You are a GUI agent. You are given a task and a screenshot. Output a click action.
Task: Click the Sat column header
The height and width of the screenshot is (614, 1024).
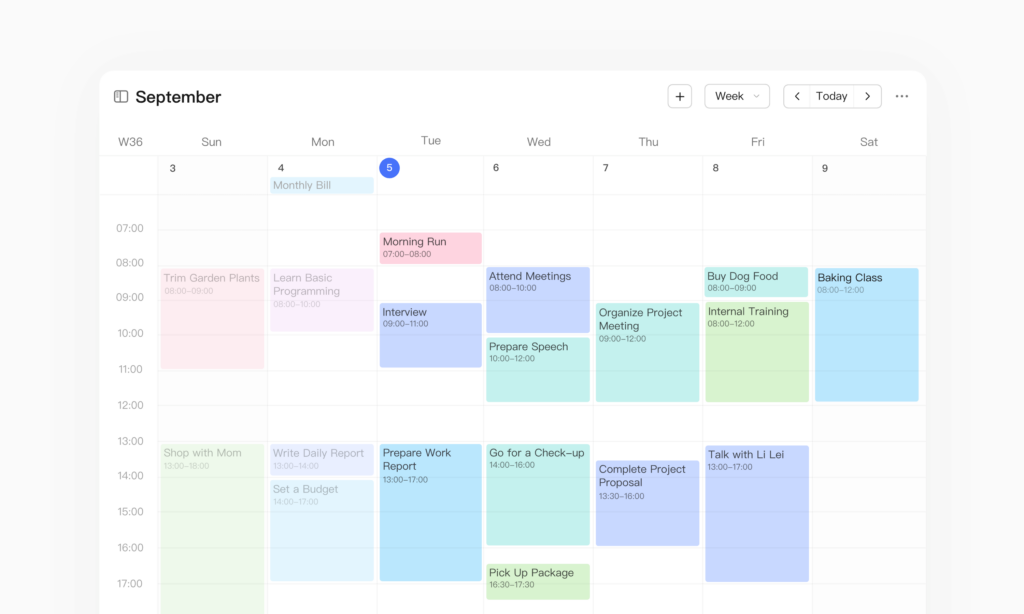click(869, 142)
